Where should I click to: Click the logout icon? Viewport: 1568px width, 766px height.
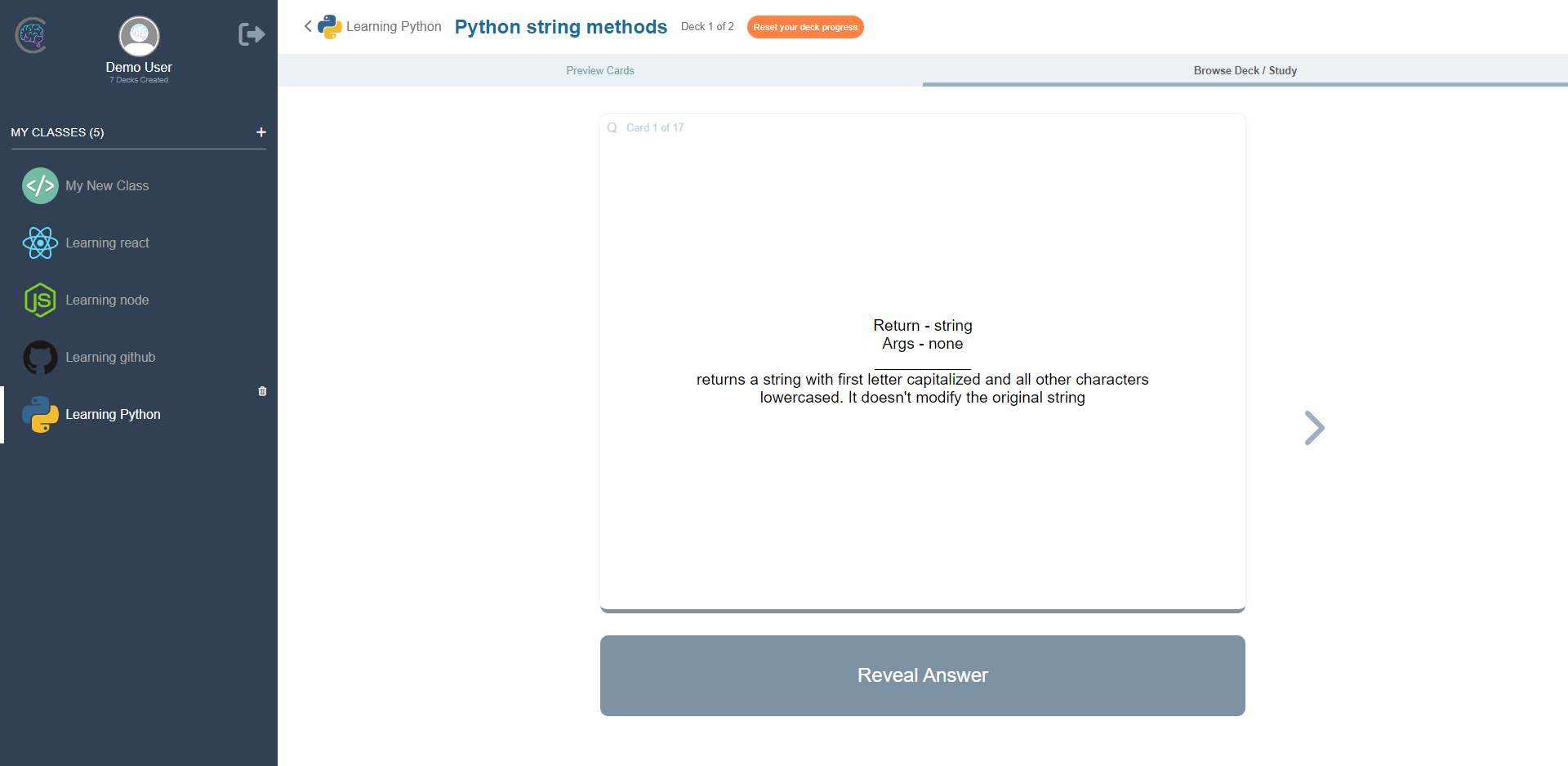pyautogui.click(x=251, y=34)
